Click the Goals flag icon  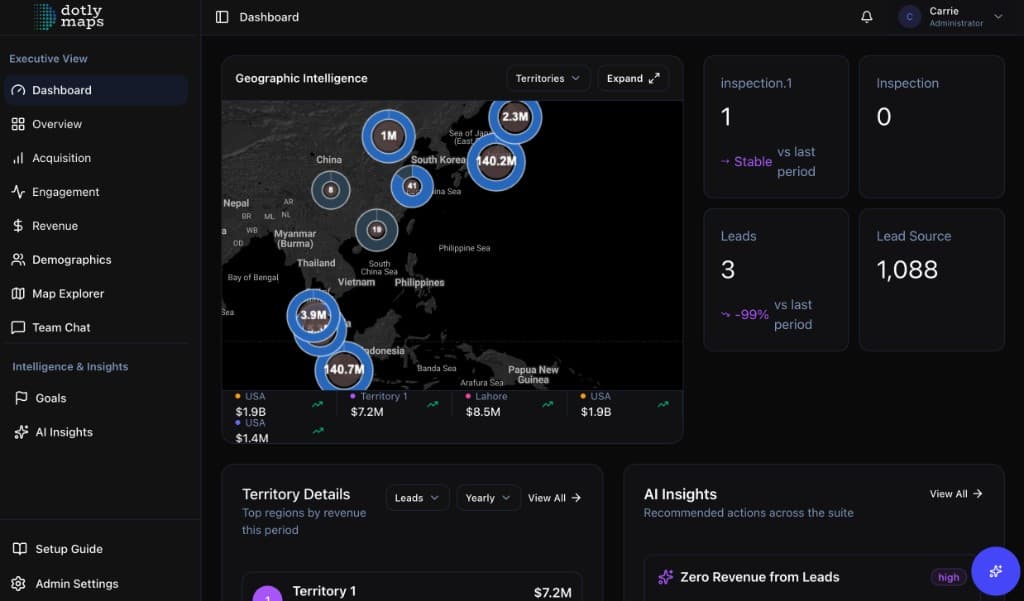(x=21, y=398)
